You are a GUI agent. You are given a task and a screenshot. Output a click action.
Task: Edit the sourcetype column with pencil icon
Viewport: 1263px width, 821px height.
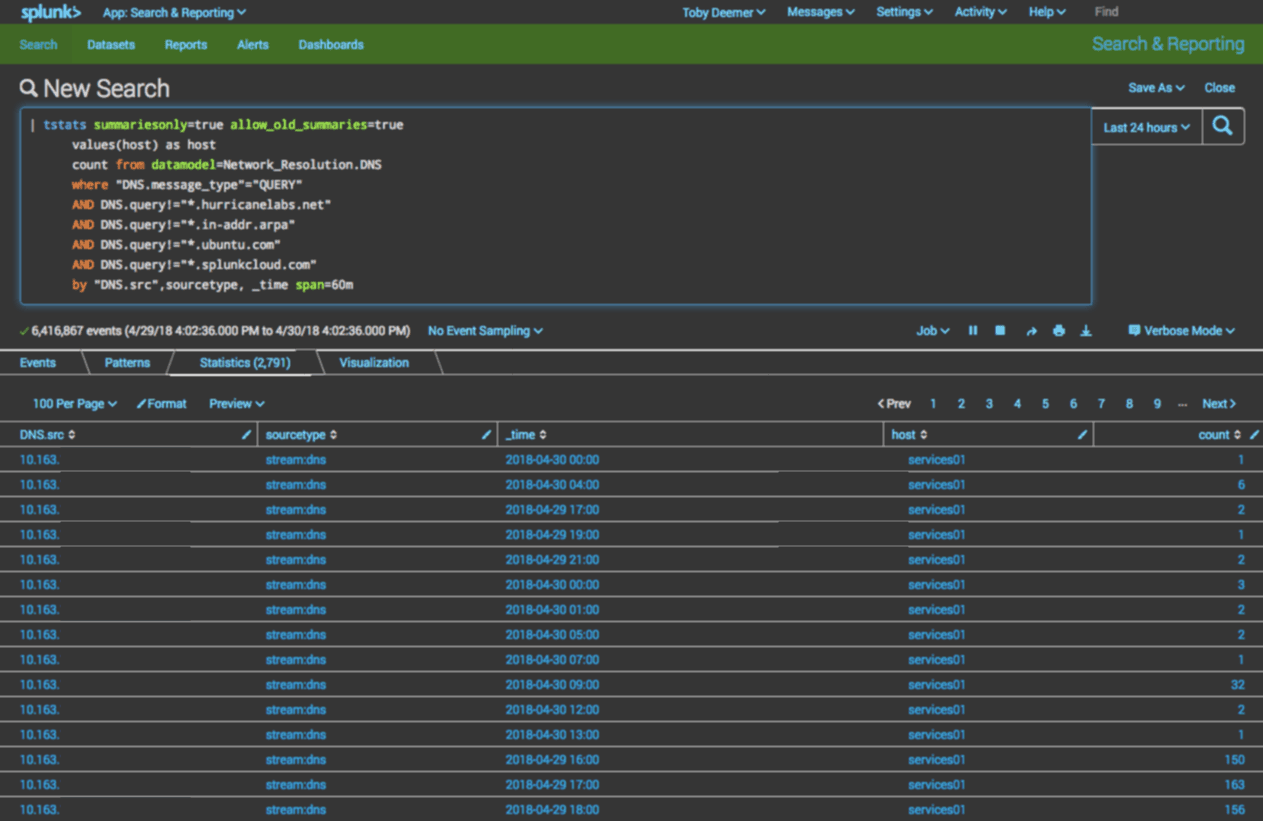(486, 435)
